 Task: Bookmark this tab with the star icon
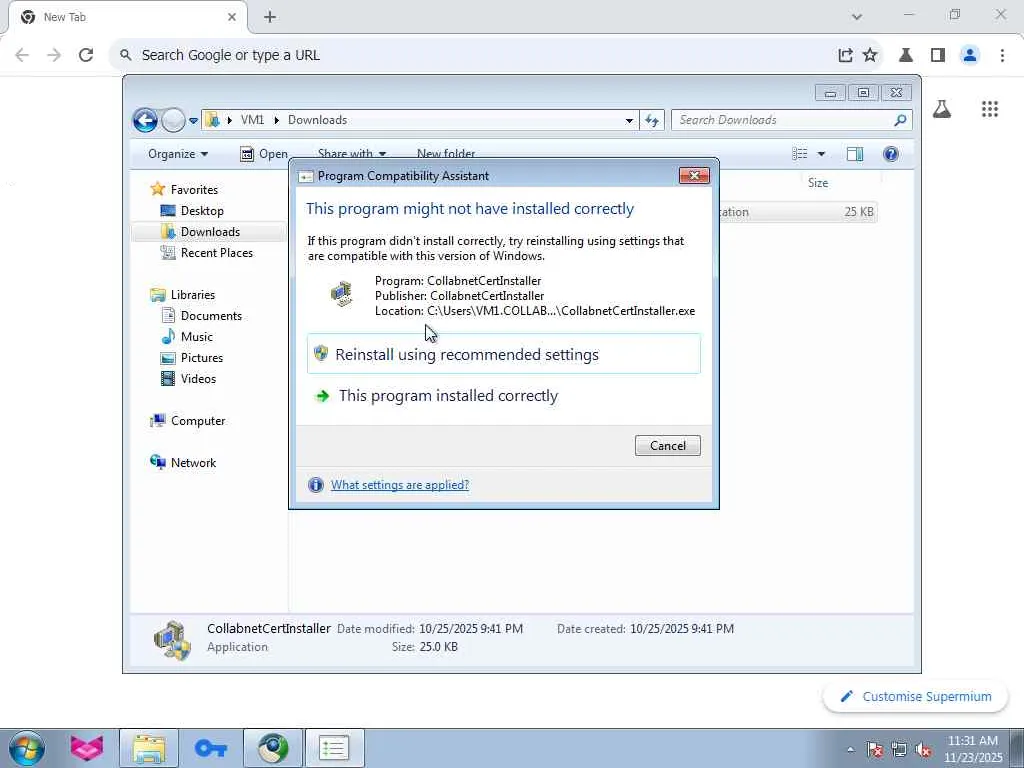870,55
